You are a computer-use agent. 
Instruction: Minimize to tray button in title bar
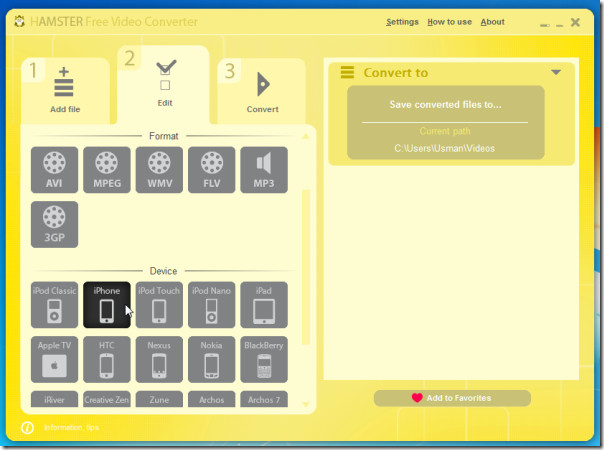(545, 25)
